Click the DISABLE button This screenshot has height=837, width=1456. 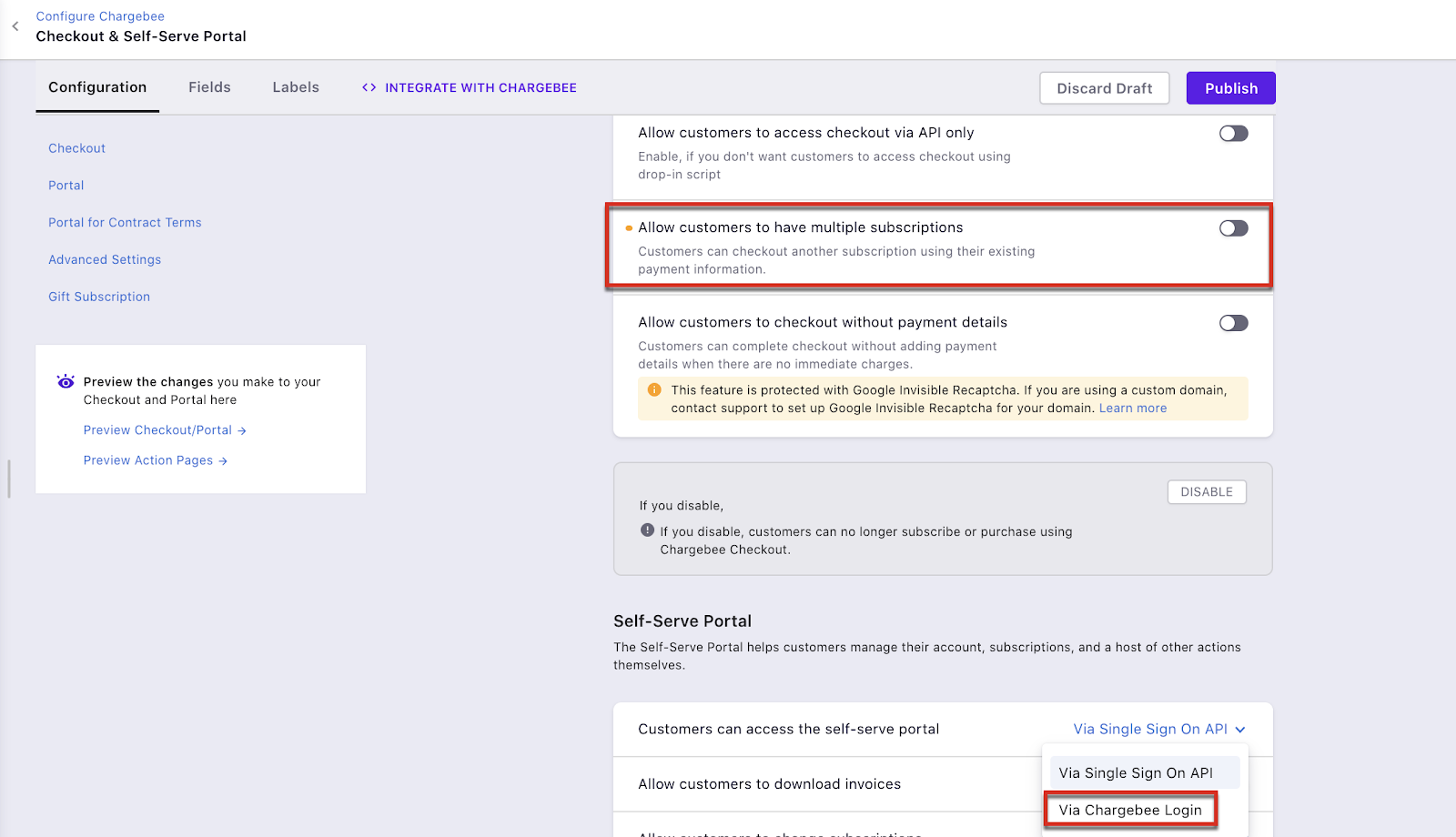(x=1207, y=492)
